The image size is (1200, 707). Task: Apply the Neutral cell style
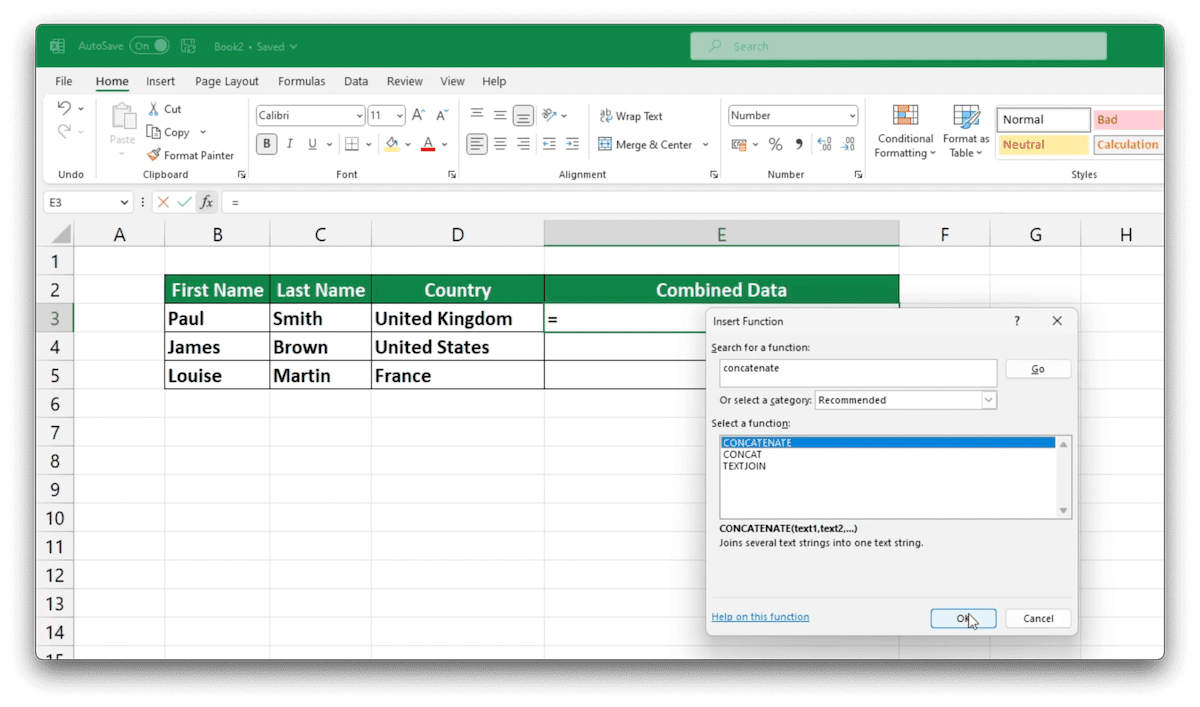1043,144
